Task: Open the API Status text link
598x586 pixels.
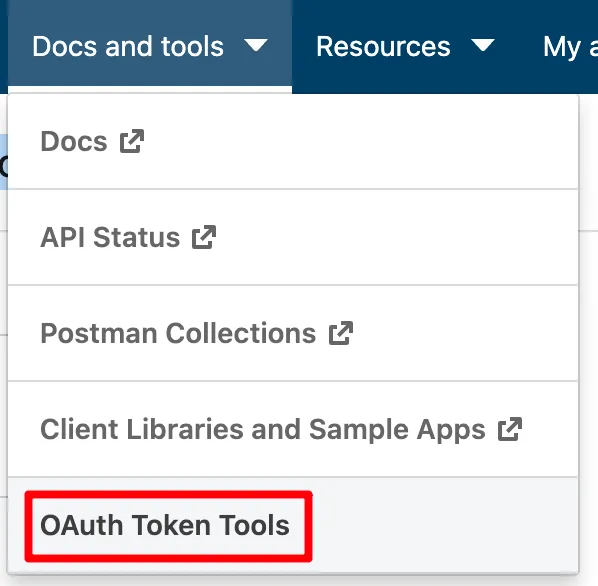Action: tap(110, 237)
